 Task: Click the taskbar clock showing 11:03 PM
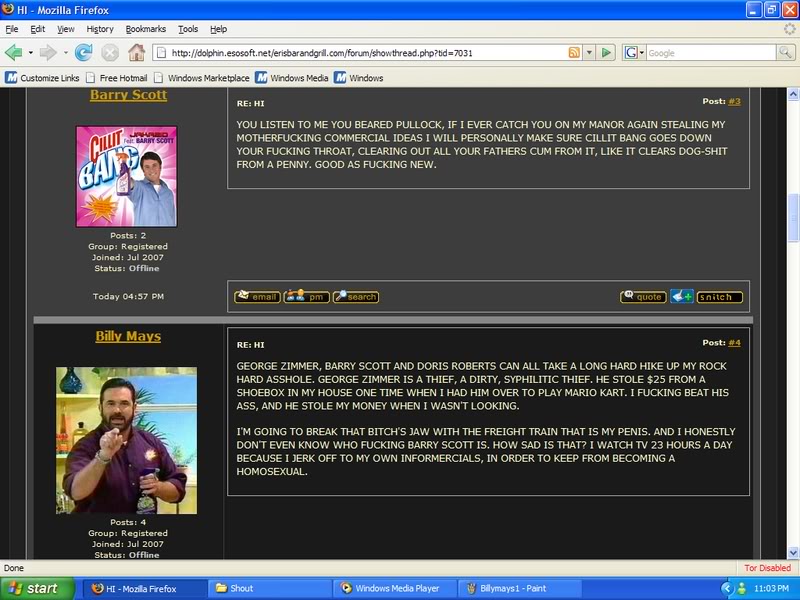[x=771, y=588]
